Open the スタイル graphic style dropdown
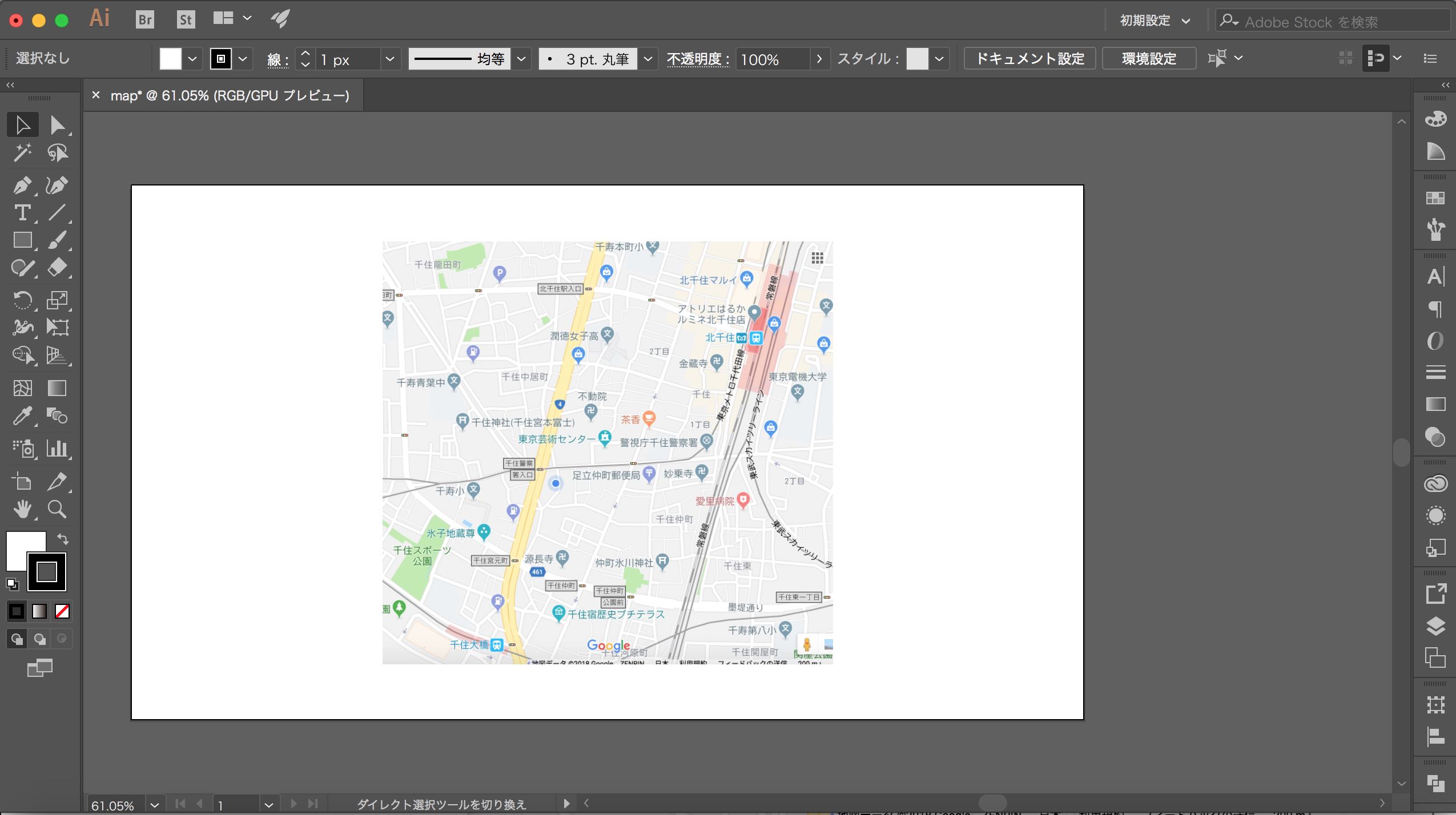 [939, 59]
